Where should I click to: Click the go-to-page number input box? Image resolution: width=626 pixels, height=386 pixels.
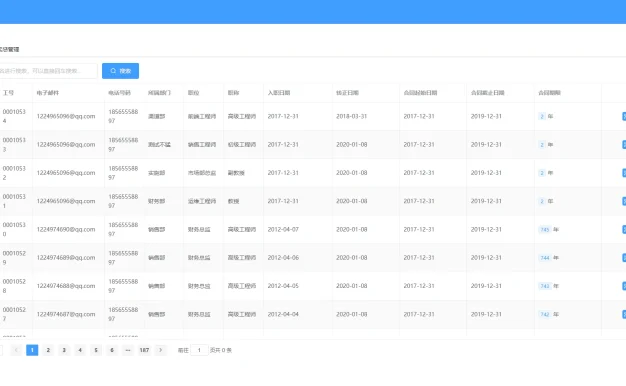coord(199,350)
